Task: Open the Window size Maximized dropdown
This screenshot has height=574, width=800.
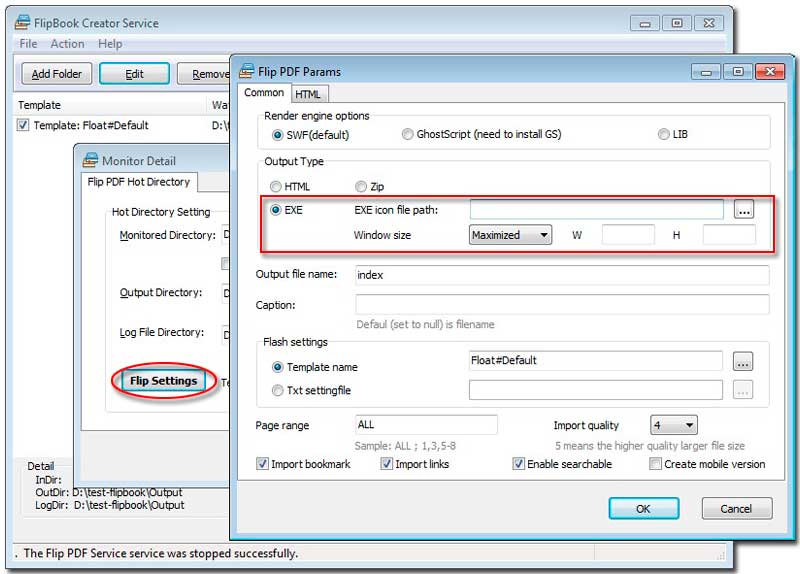Action: [x=510, y=235]
